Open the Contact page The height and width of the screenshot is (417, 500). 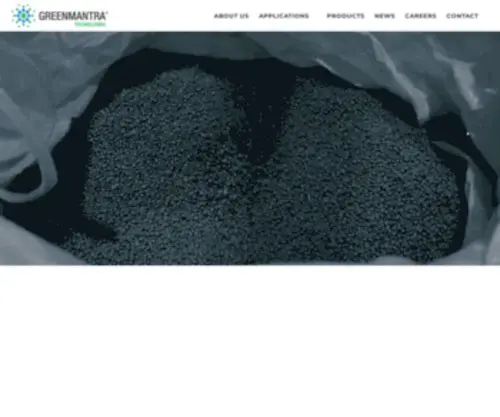tap(462, 16)
